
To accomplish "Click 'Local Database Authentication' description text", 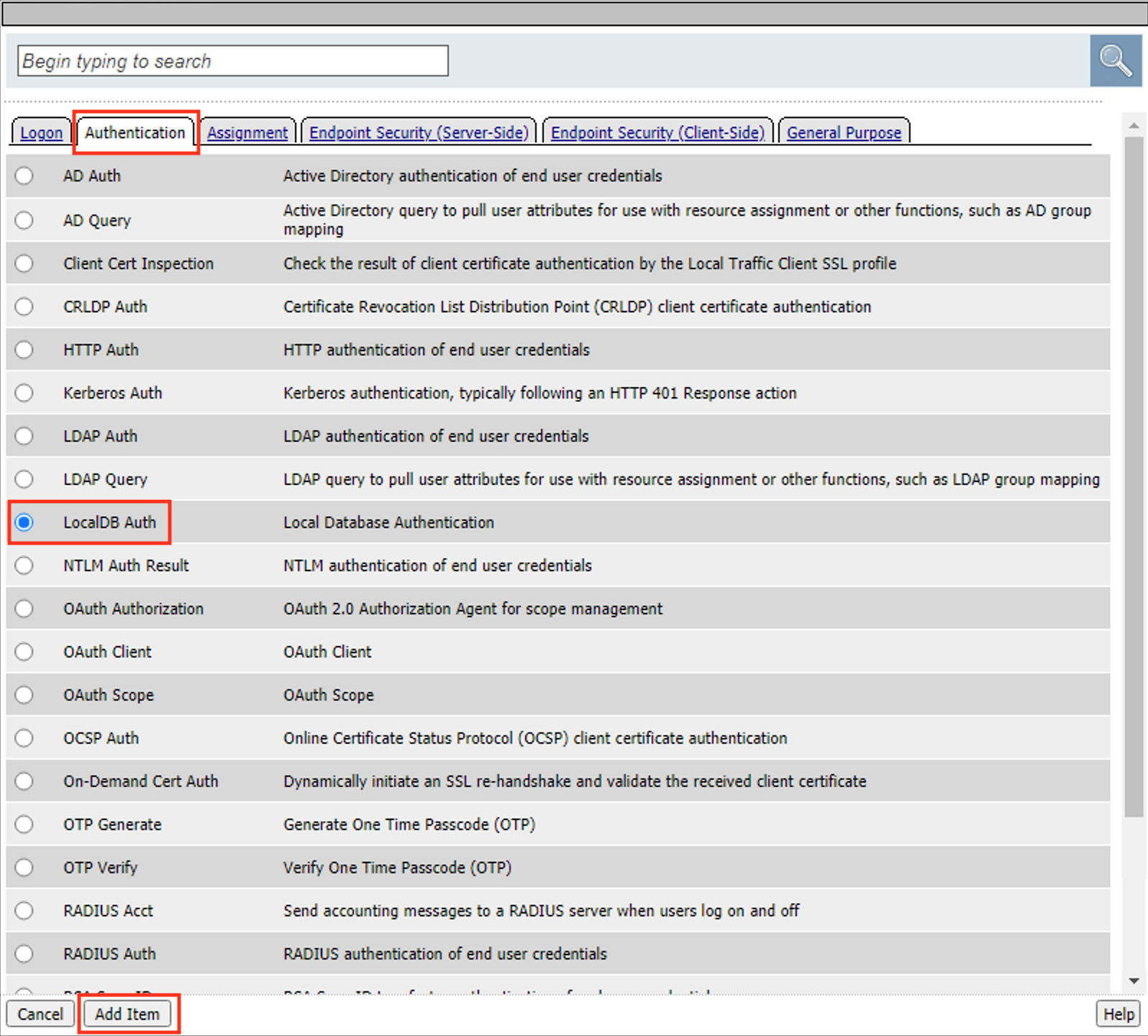I will click(388, 522).
